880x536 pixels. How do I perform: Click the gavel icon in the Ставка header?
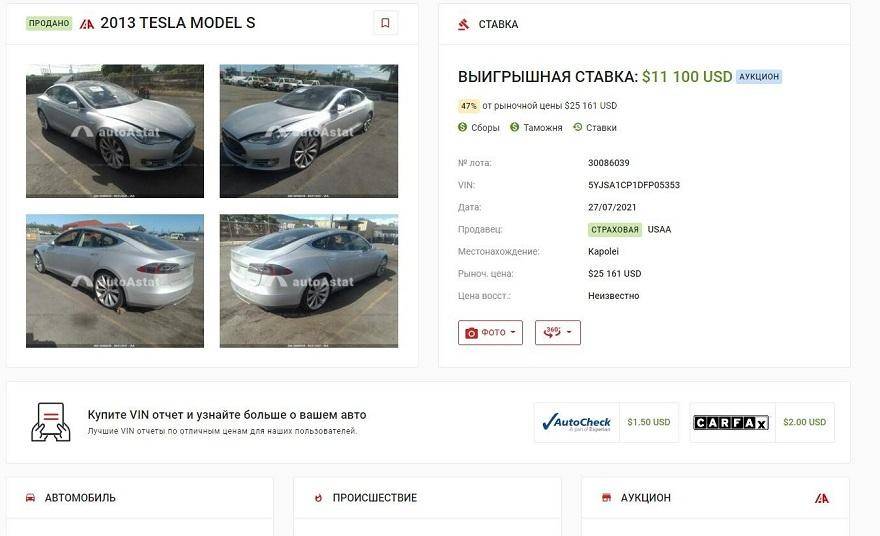click(x=463, y=24)
